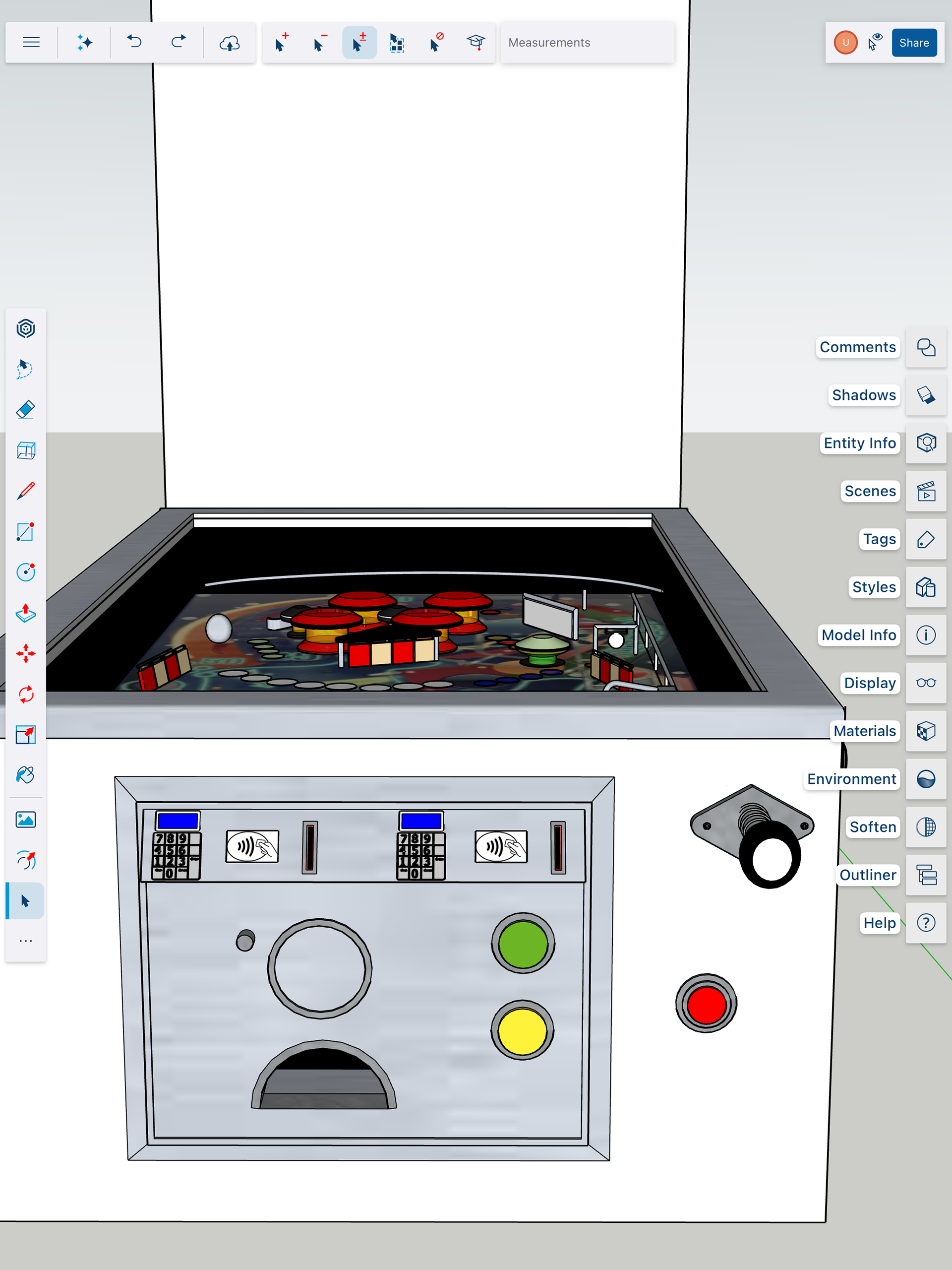Select the Move tool
Screen dimensions: 952x1270
[x=25, y=653]
